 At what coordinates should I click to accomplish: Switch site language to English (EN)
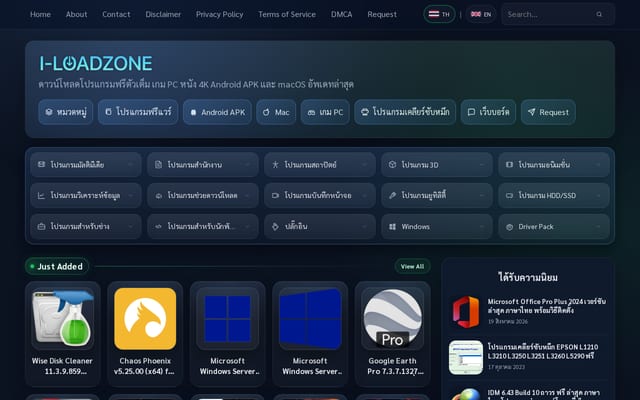coord(481,14)
